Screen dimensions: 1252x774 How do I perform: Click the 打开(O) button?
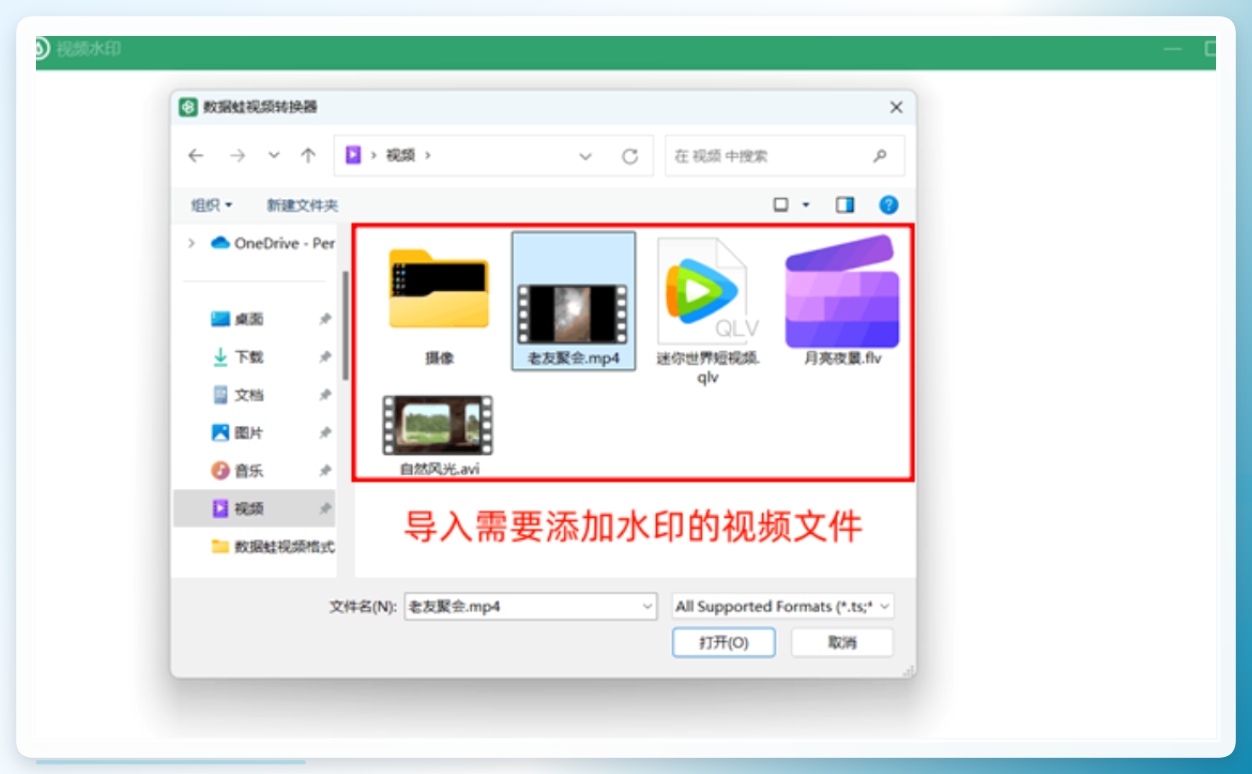[724, 643]
